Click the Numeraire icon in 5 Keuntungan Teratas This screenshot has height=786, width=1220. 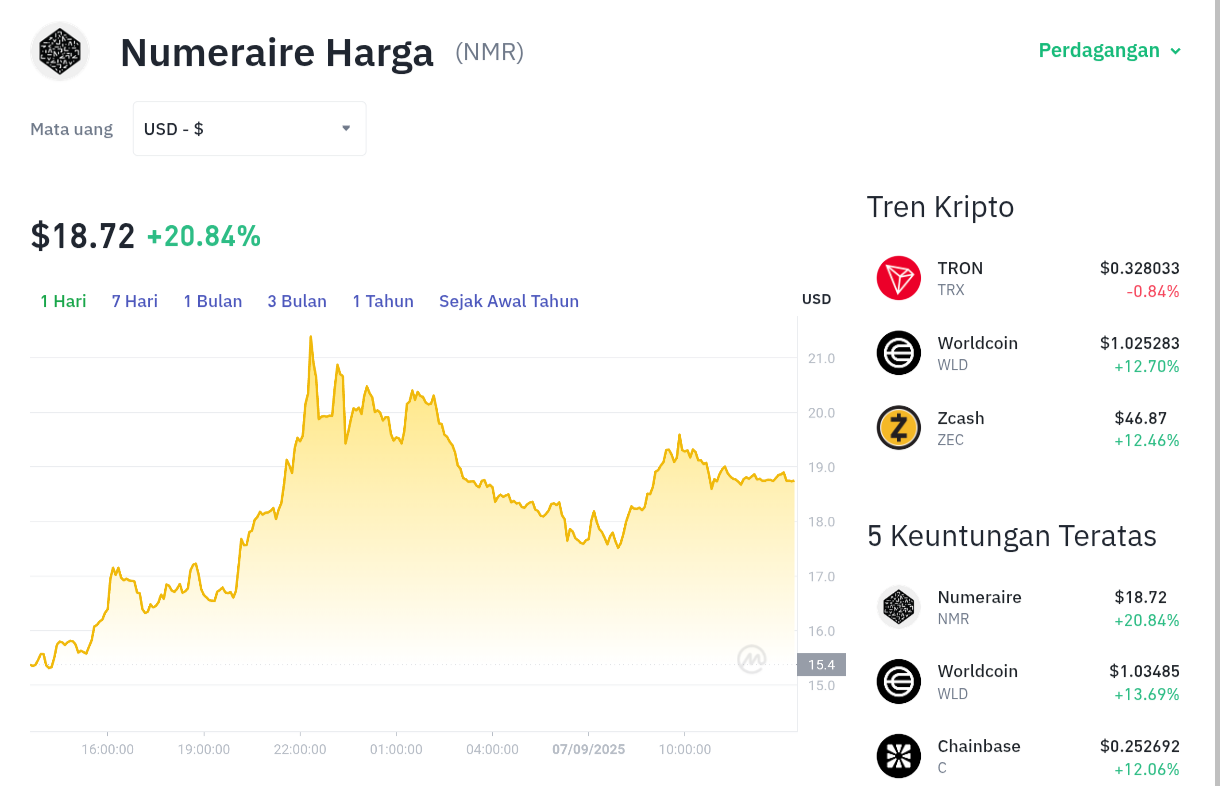(899, 607)
